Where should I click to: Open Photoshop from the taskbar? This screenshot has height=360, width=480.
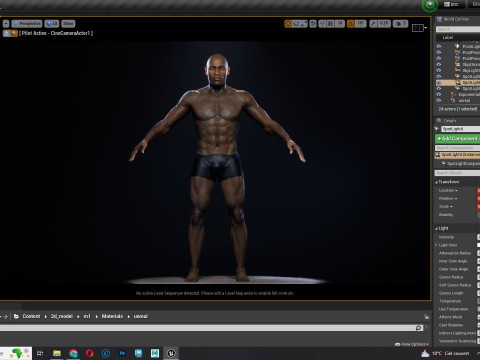click(x=122, y=353)
